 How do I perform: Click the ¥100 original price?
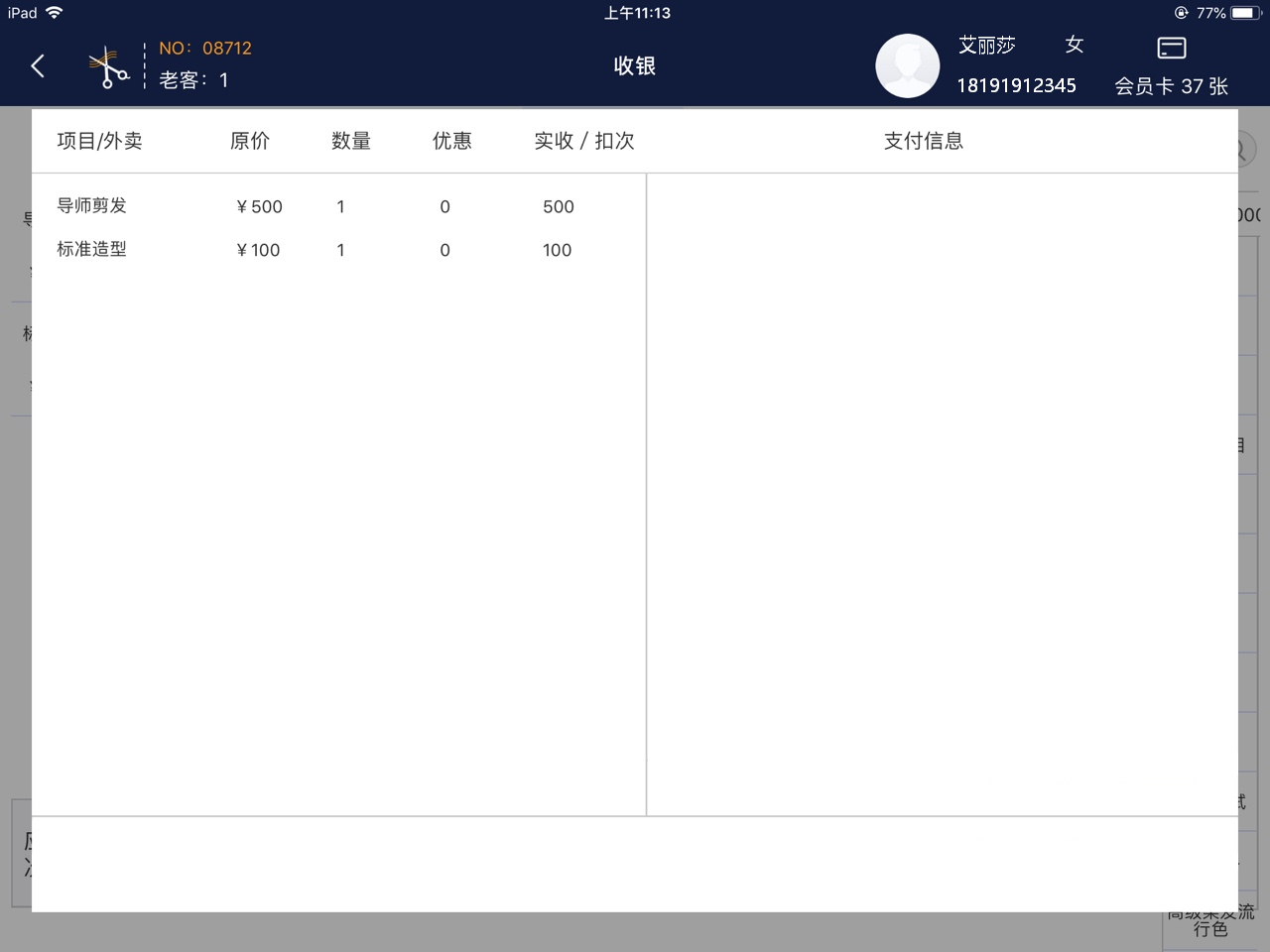tap(258, 250)
